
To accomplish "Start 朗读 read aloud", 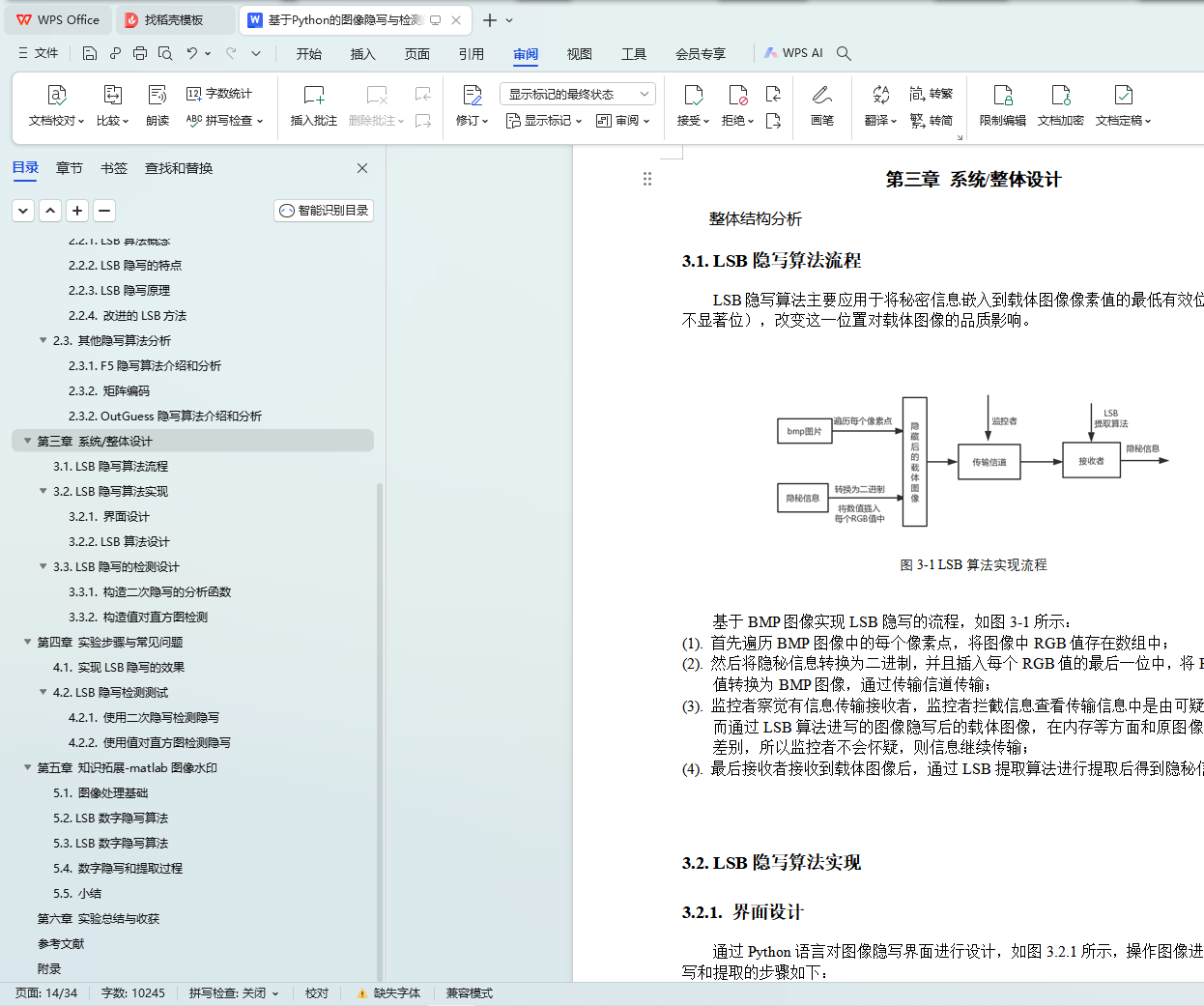I will [158, 106].
